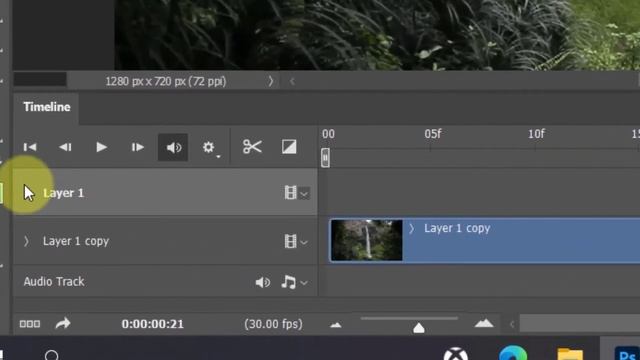
Task: Click the 10f mark on ruler
Action: pyautogui.click(x=536, y=134)
